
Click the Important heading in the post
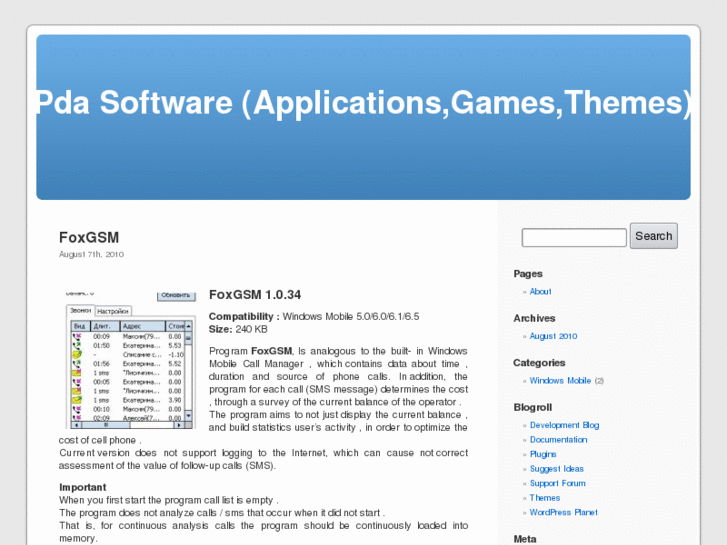83,487
